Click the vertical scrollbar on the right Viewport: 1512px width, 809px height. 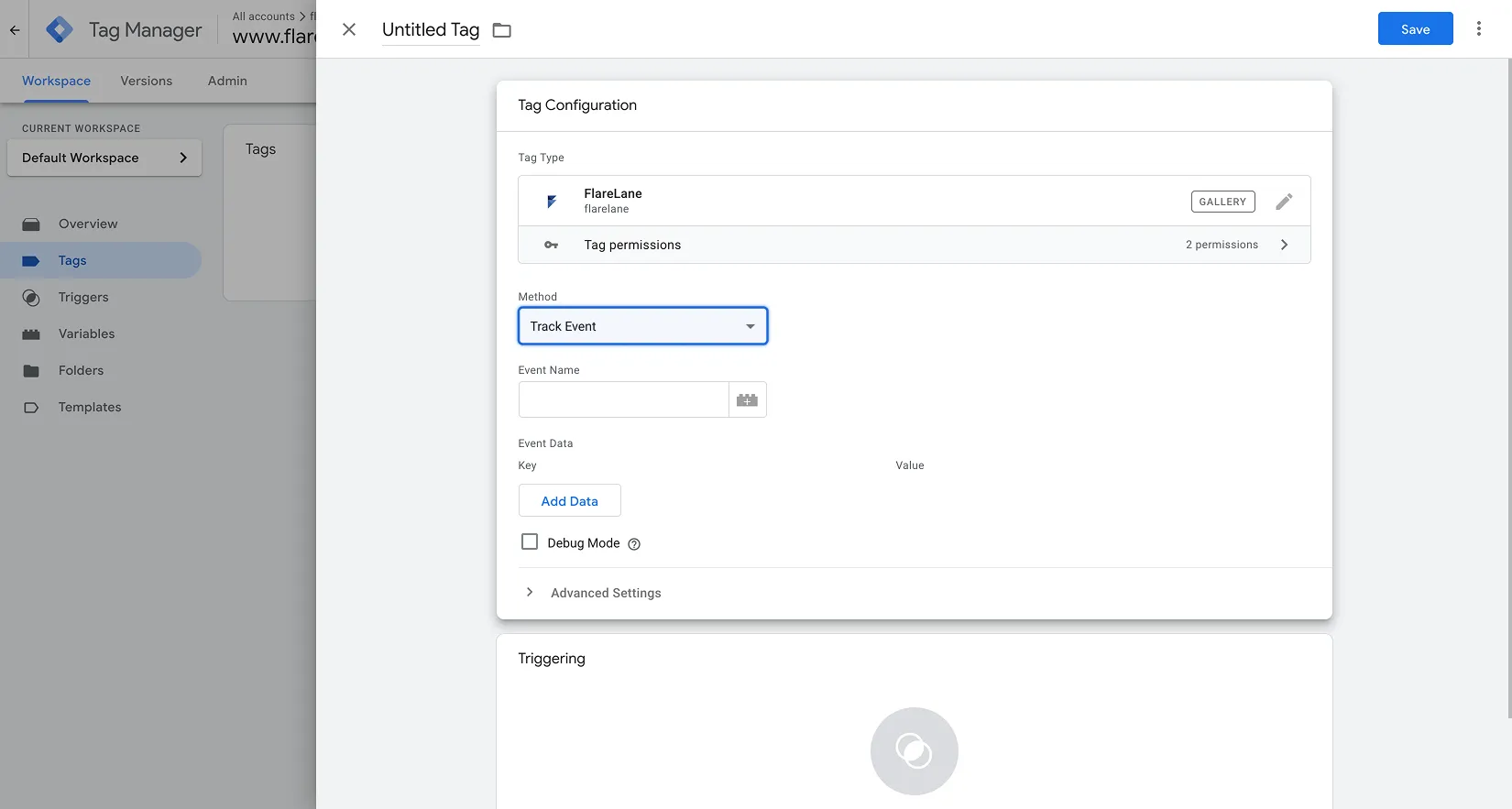1508,388
